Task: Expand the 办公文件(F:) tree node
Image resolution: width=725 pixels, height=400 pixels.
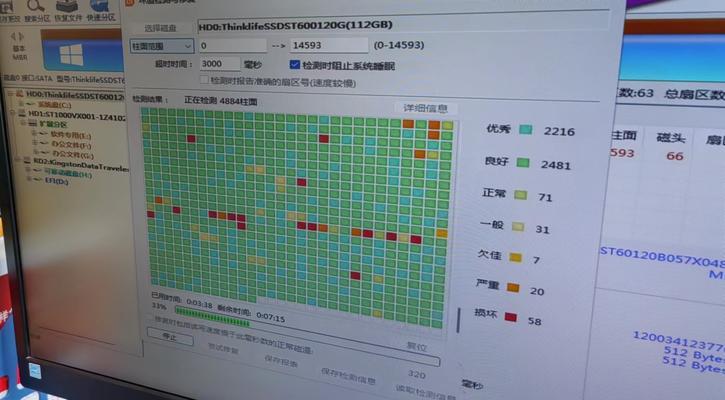Action: click(x=35, y=143)
